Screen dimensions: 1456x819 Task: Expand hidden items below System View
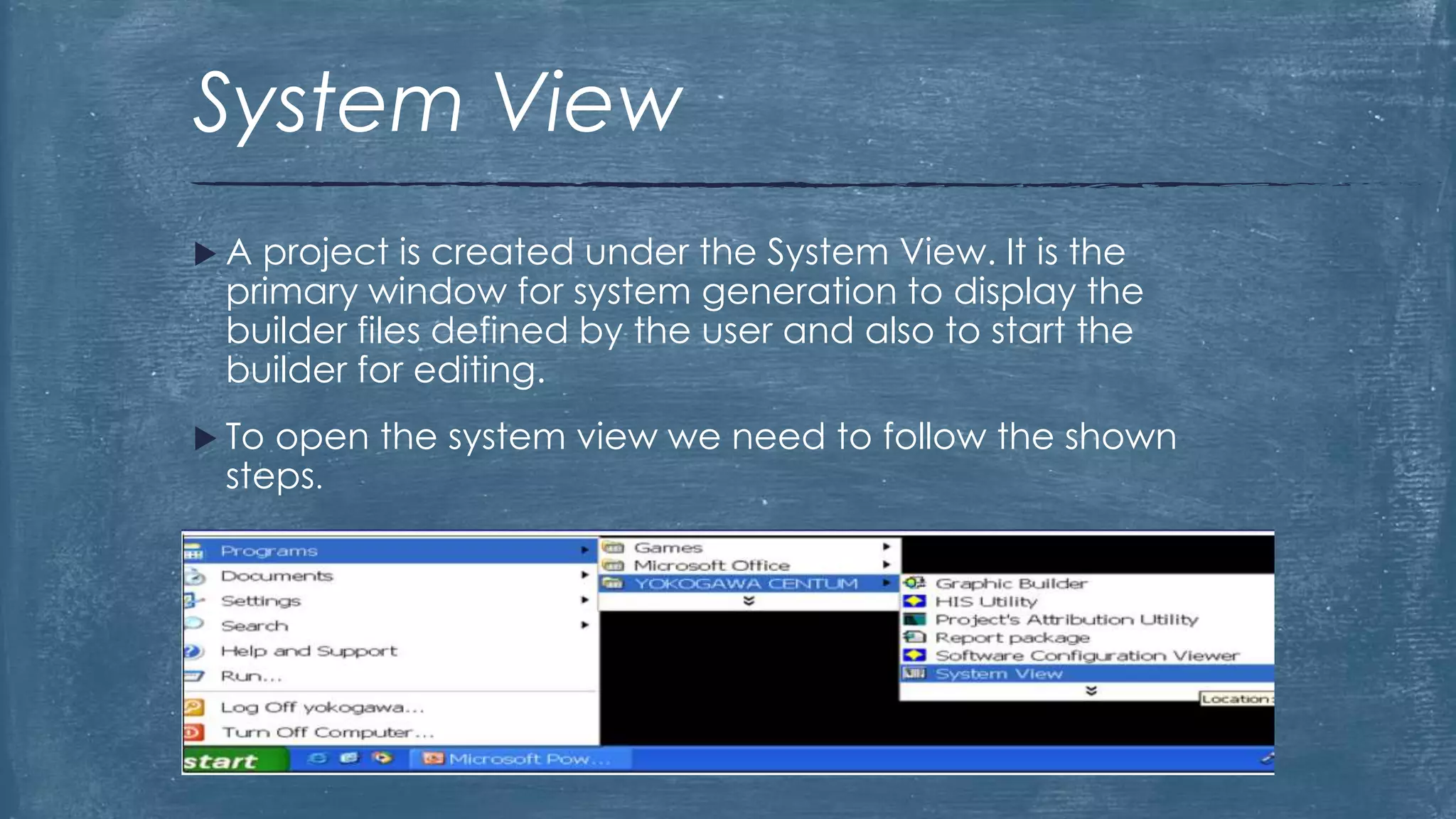coord(1091,690)
